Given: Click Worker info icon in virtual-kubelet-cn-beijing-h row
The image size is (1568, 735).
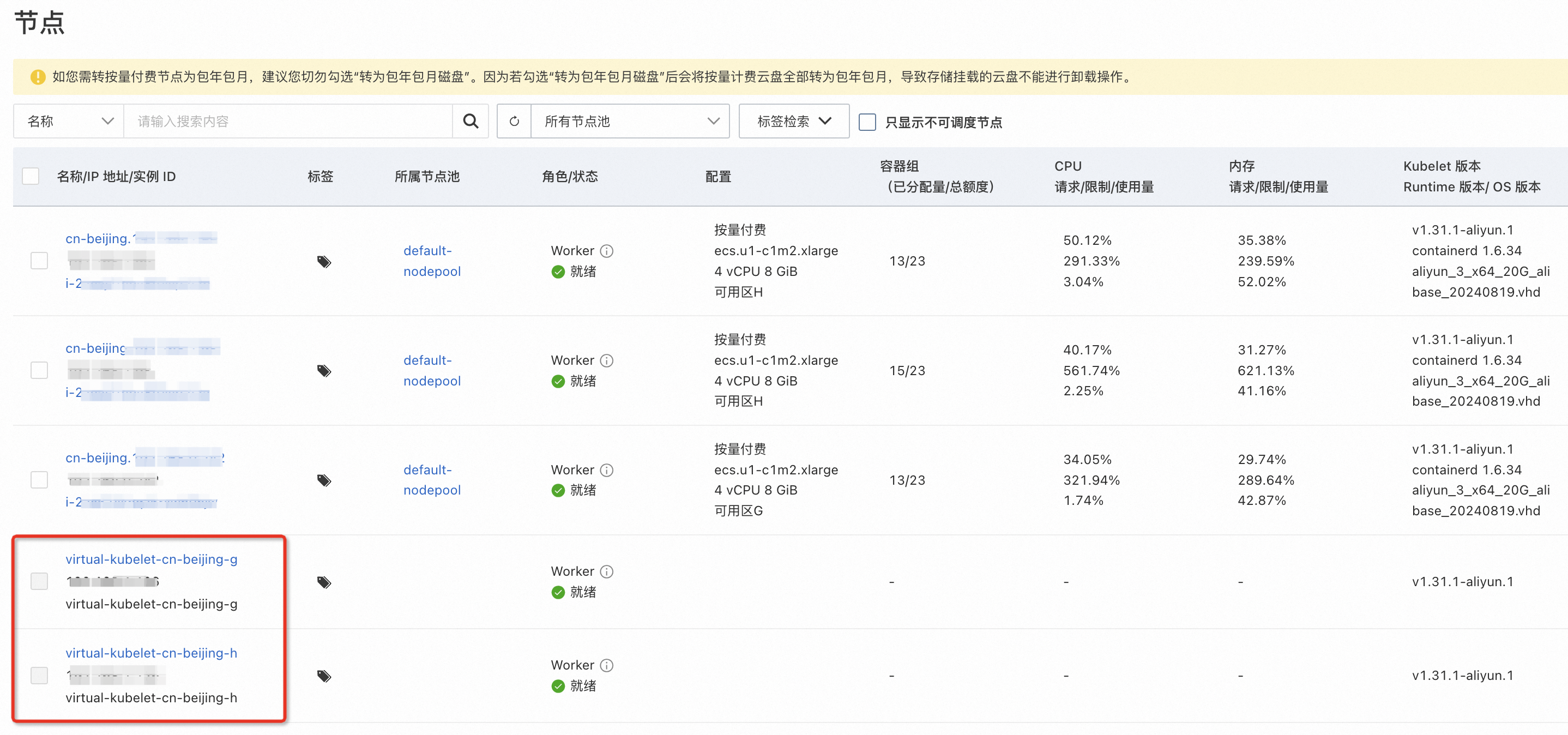Looking at the screenshot, I should coord(606,665).
